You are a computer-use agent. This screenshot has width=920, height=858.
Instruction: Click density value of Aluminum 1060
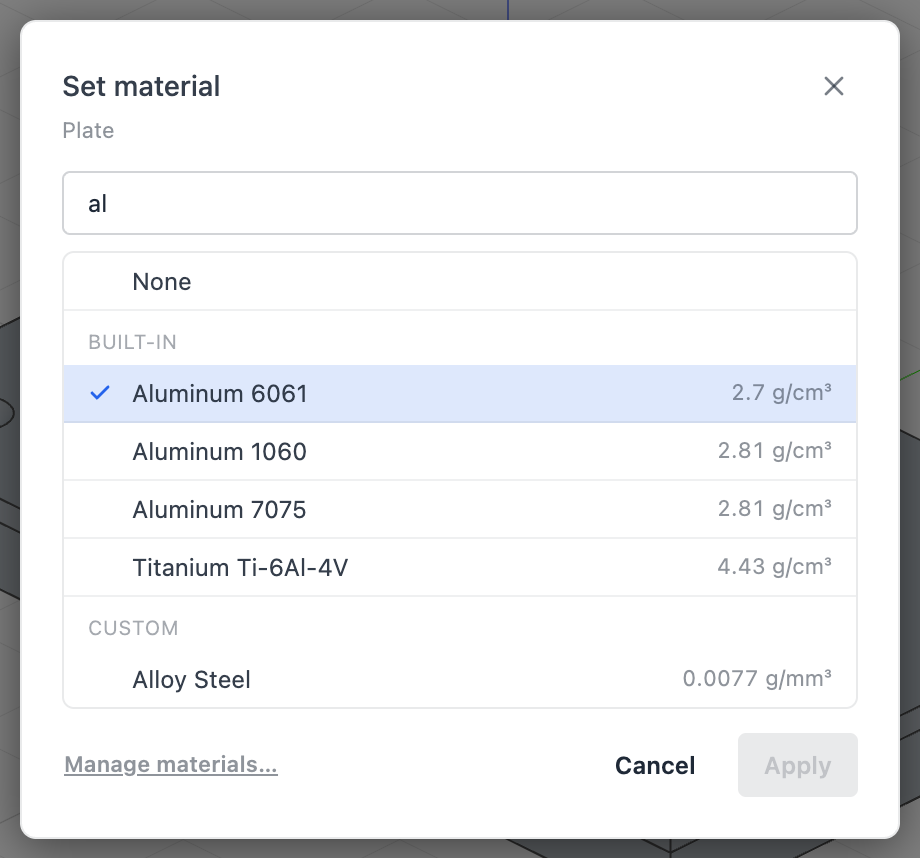coord(774,450)
